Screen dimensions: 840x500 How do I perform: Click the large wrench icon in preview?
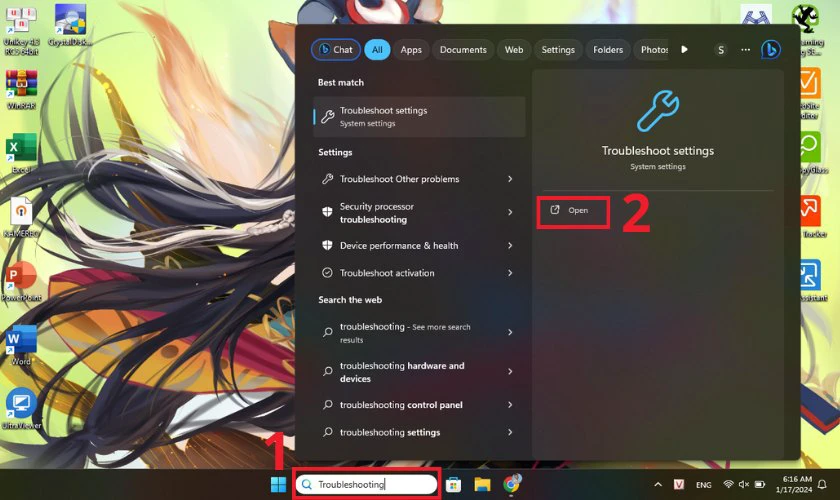[658, 111]
